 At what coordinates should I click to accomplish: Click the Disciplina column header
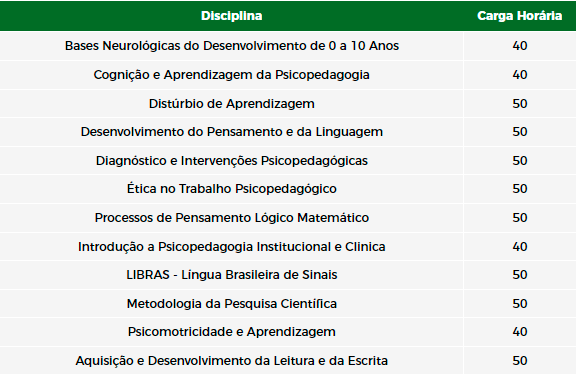click(231, 16)
